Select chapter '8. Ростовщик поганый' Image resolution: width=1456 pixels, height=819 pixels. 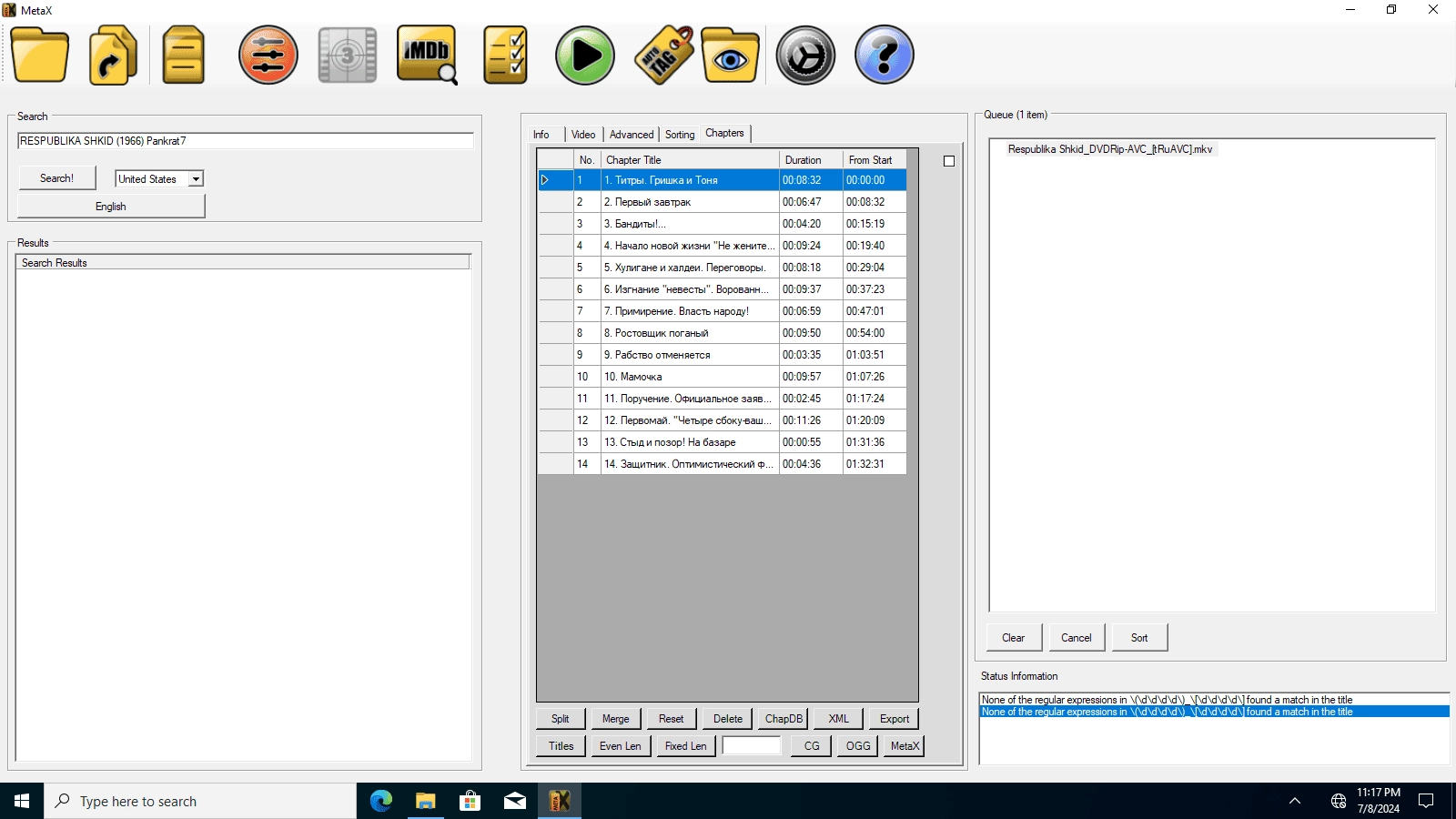pyautogui.click(x=690, y=333)
